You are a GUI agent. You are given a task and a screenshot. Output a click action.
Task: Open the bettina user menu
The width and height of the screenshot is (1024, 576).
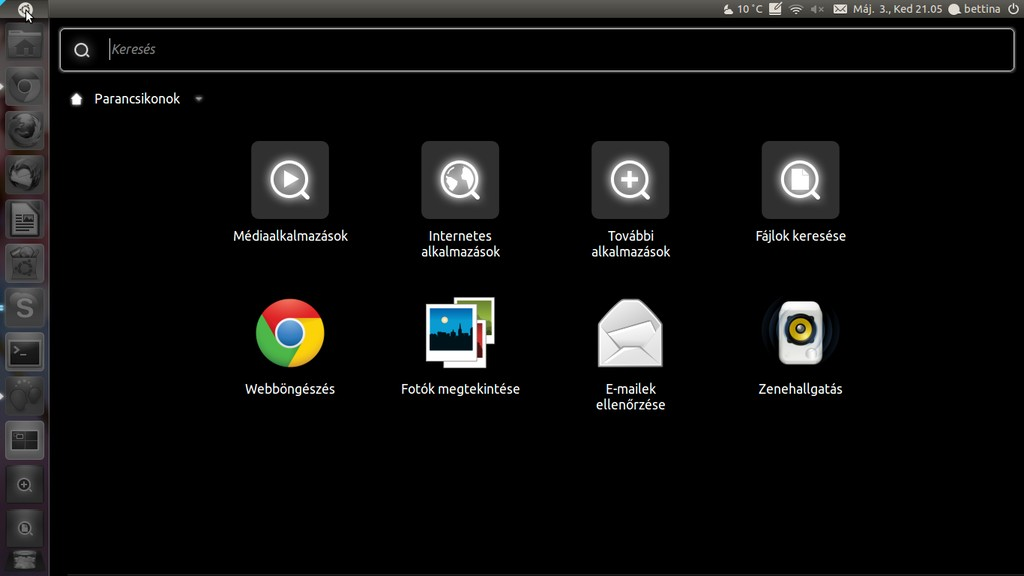974,9
